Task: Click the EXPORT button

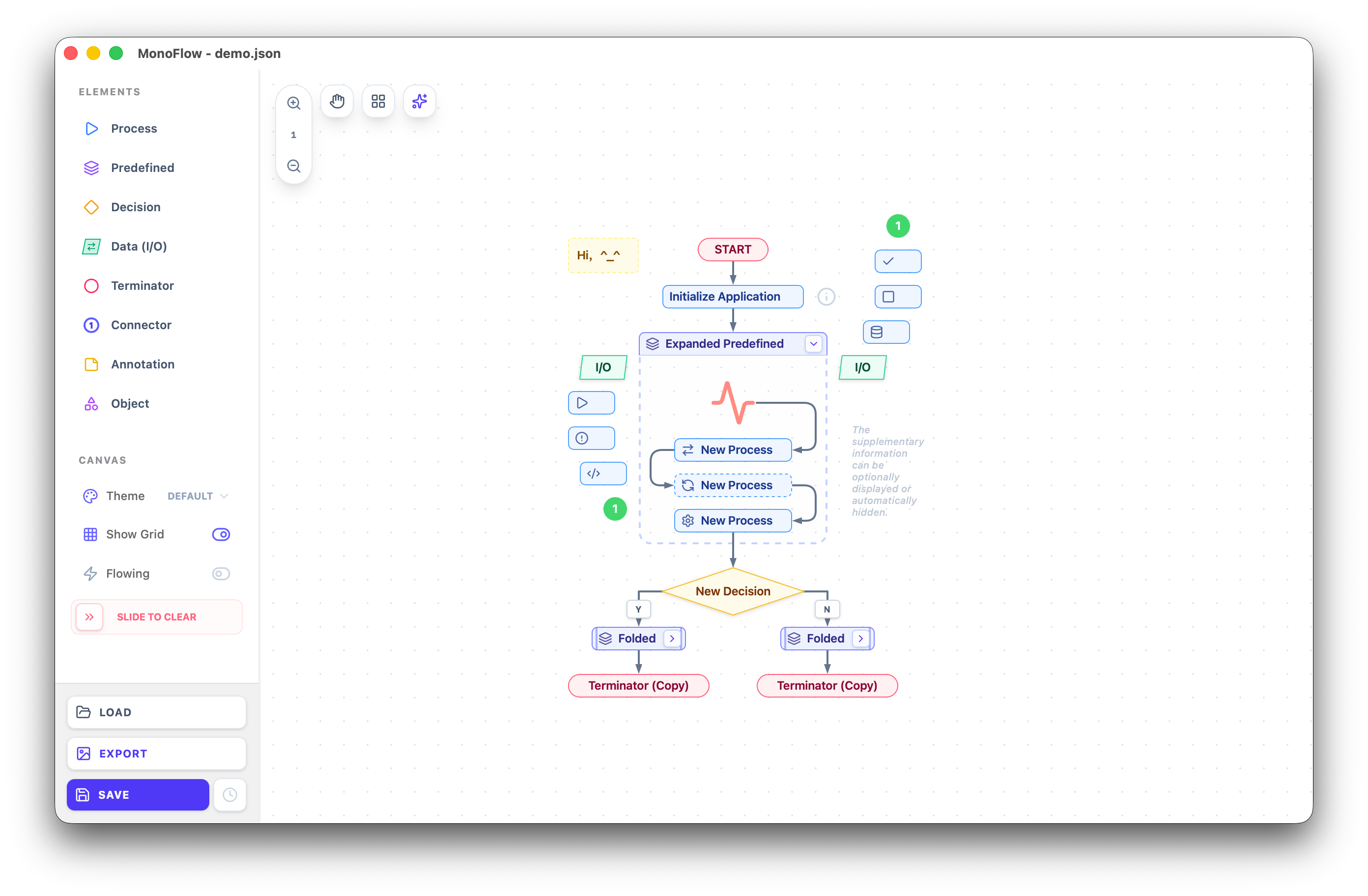Action: click(x=156, y=754)
